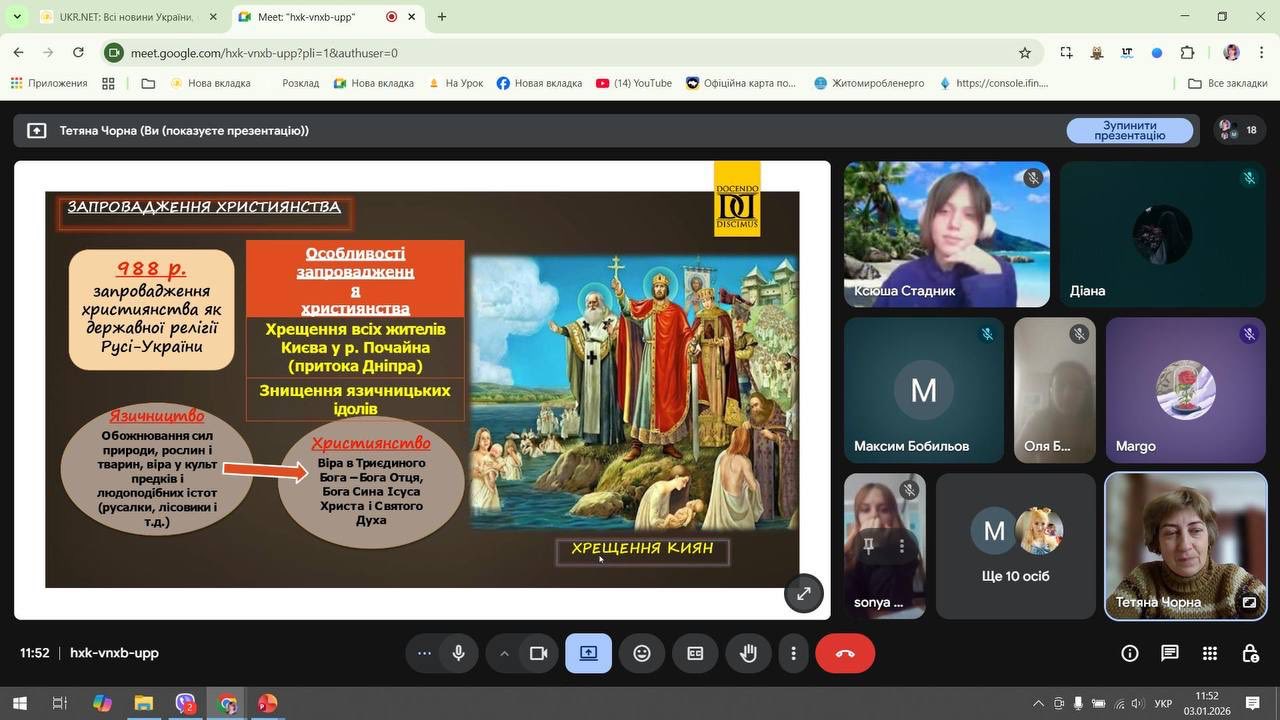This screenshot has width=1280, height=720.
Task: Open Windows notification center
Action: (1252, 703)
